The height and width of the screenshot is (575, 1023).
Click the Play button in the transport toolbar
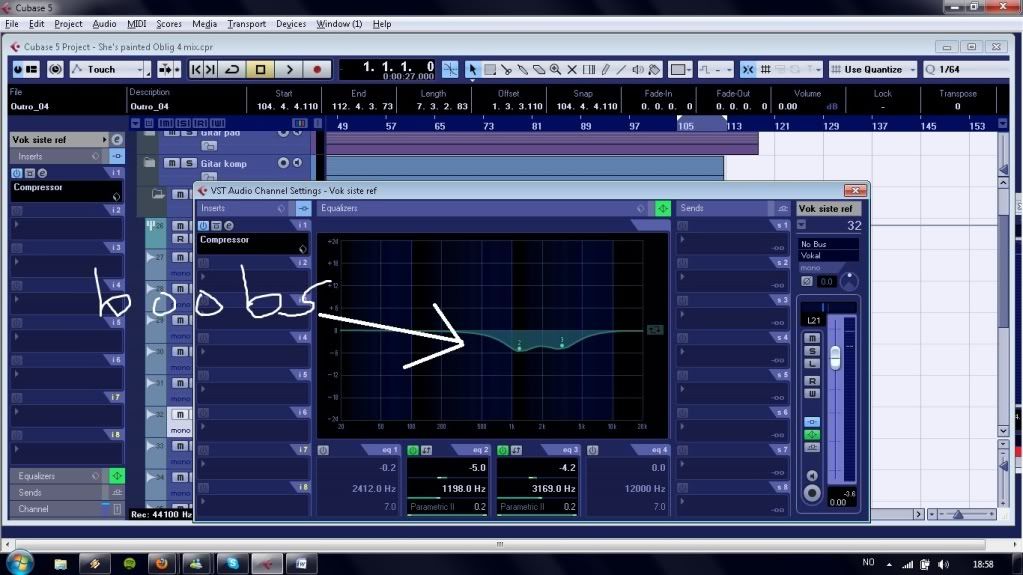pyautogui.click(x=289, y=69)
